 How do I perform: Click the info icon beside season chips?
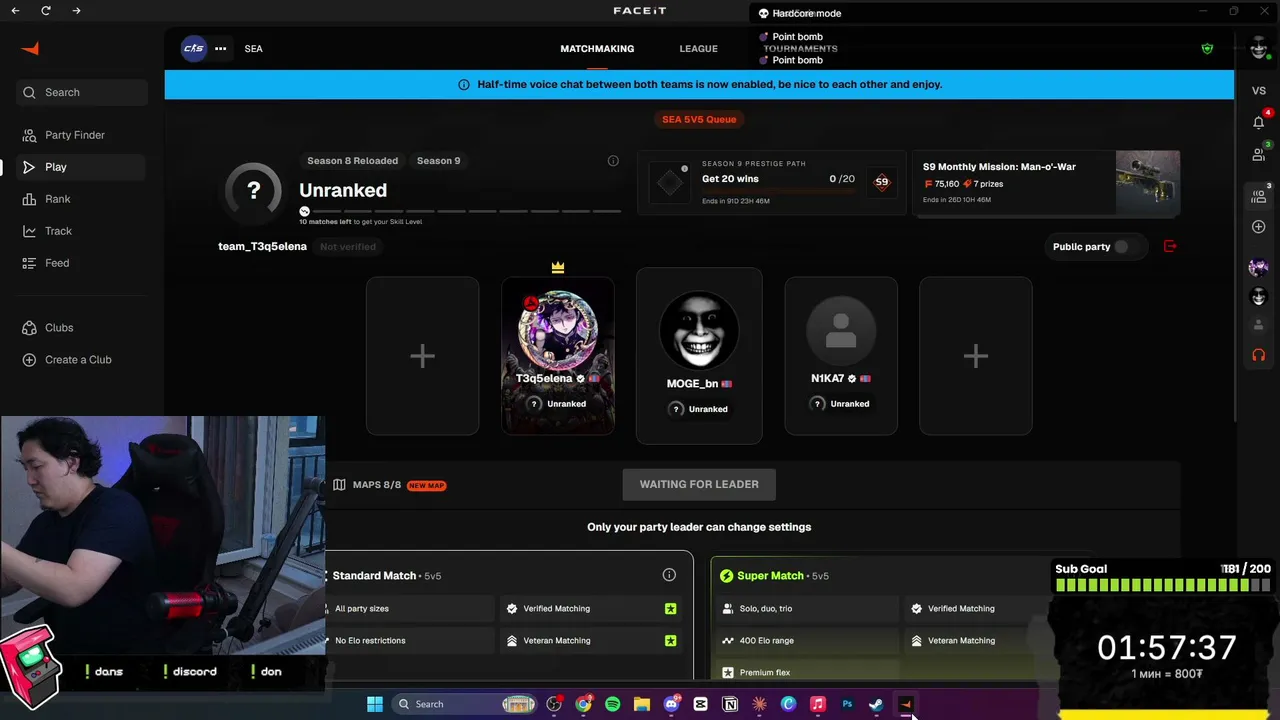(613, 161)
